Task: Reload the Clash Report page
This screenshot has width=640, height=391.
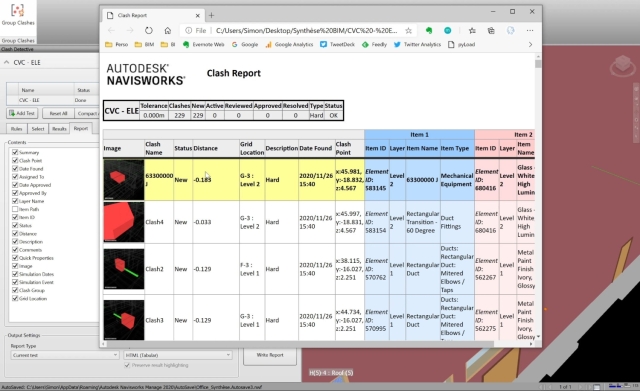Action: pyautogui.click(x=149, y=31)
